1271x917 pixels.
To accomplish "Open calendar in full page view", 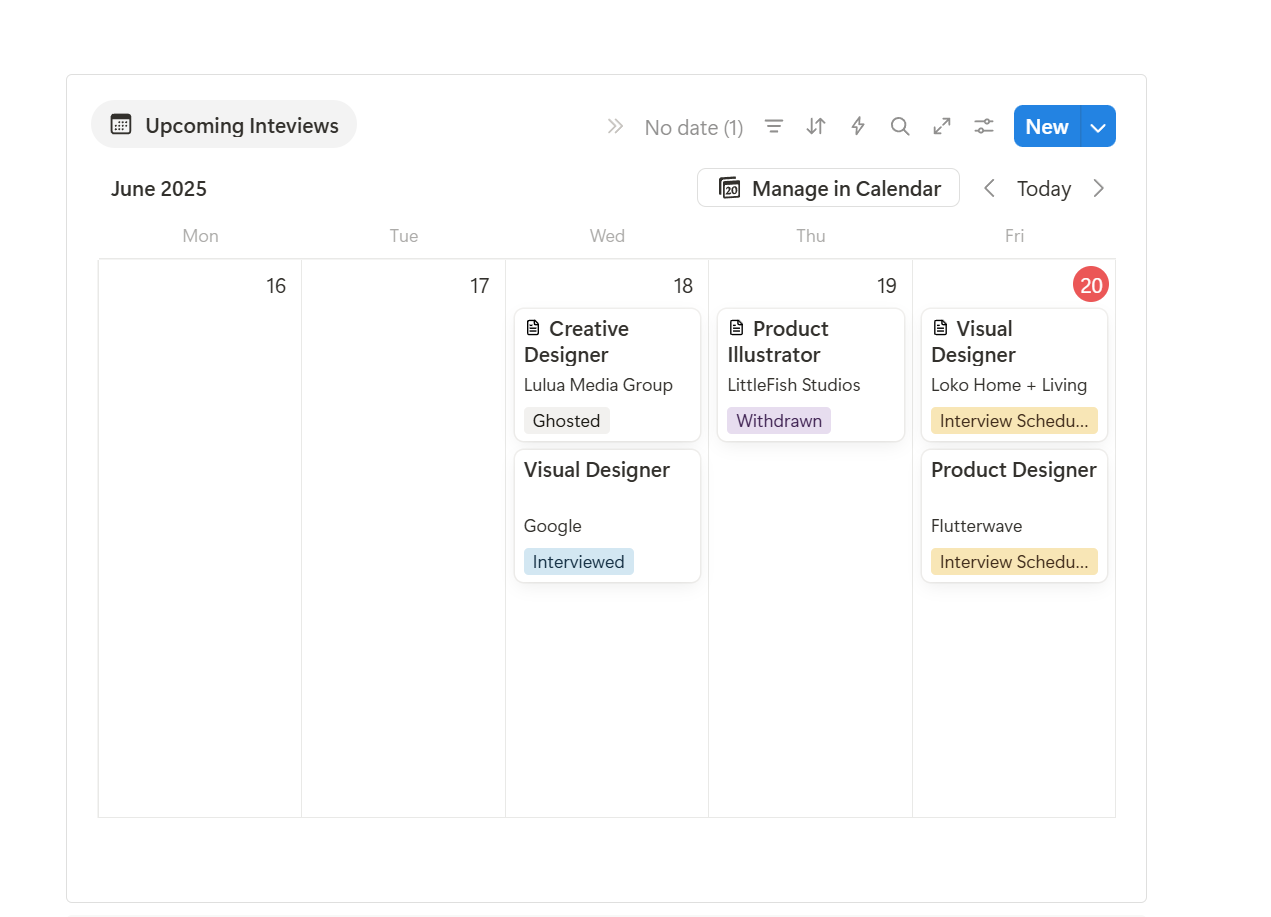I will (942, 126).
